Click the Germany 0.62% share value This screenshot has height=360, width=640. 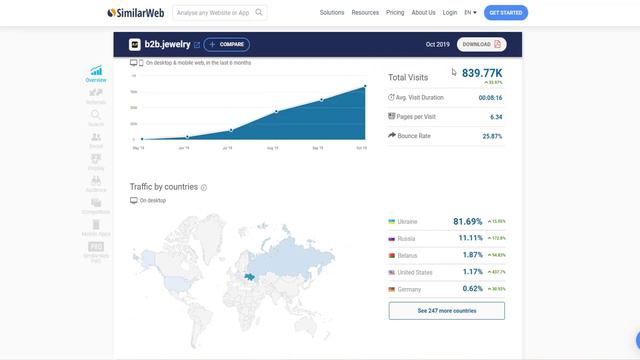point(473,289)
